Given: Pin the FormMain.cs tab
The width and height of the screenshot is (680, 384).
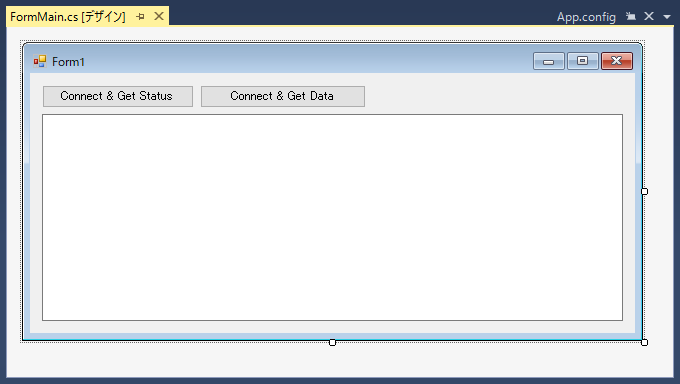Looking at the screenshot, I should tap(140, 17).
